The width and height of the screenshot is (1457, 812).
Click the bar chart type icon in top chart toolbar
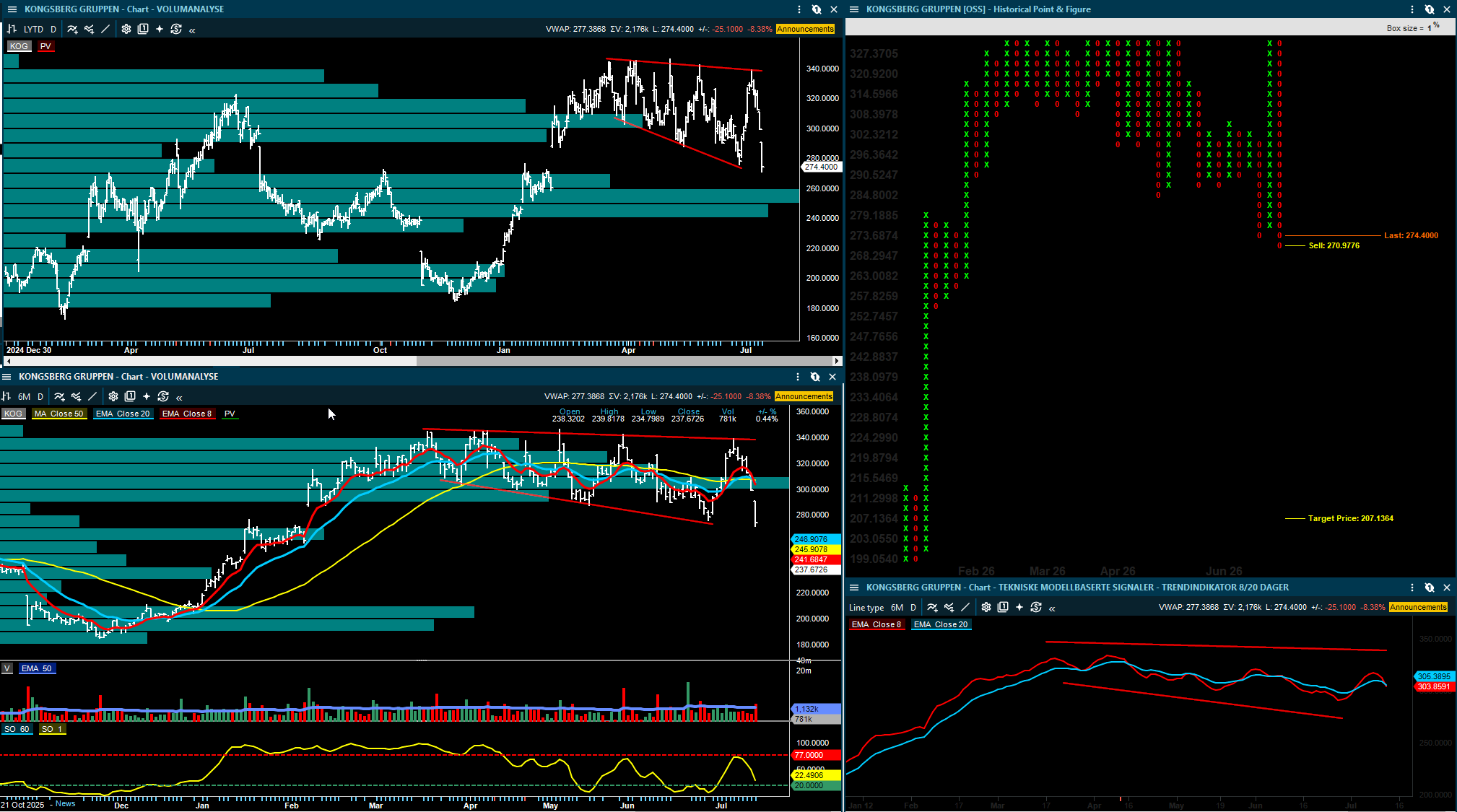12,30
